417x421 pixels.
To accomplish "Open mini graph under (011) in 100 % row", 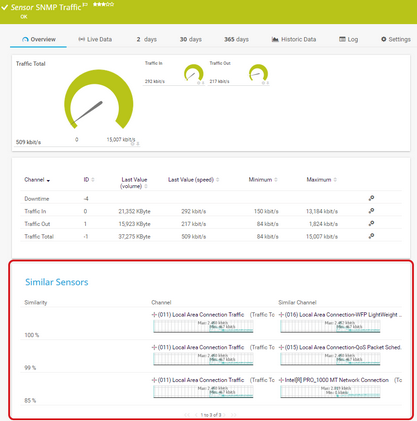I will (x=203, y=326).
